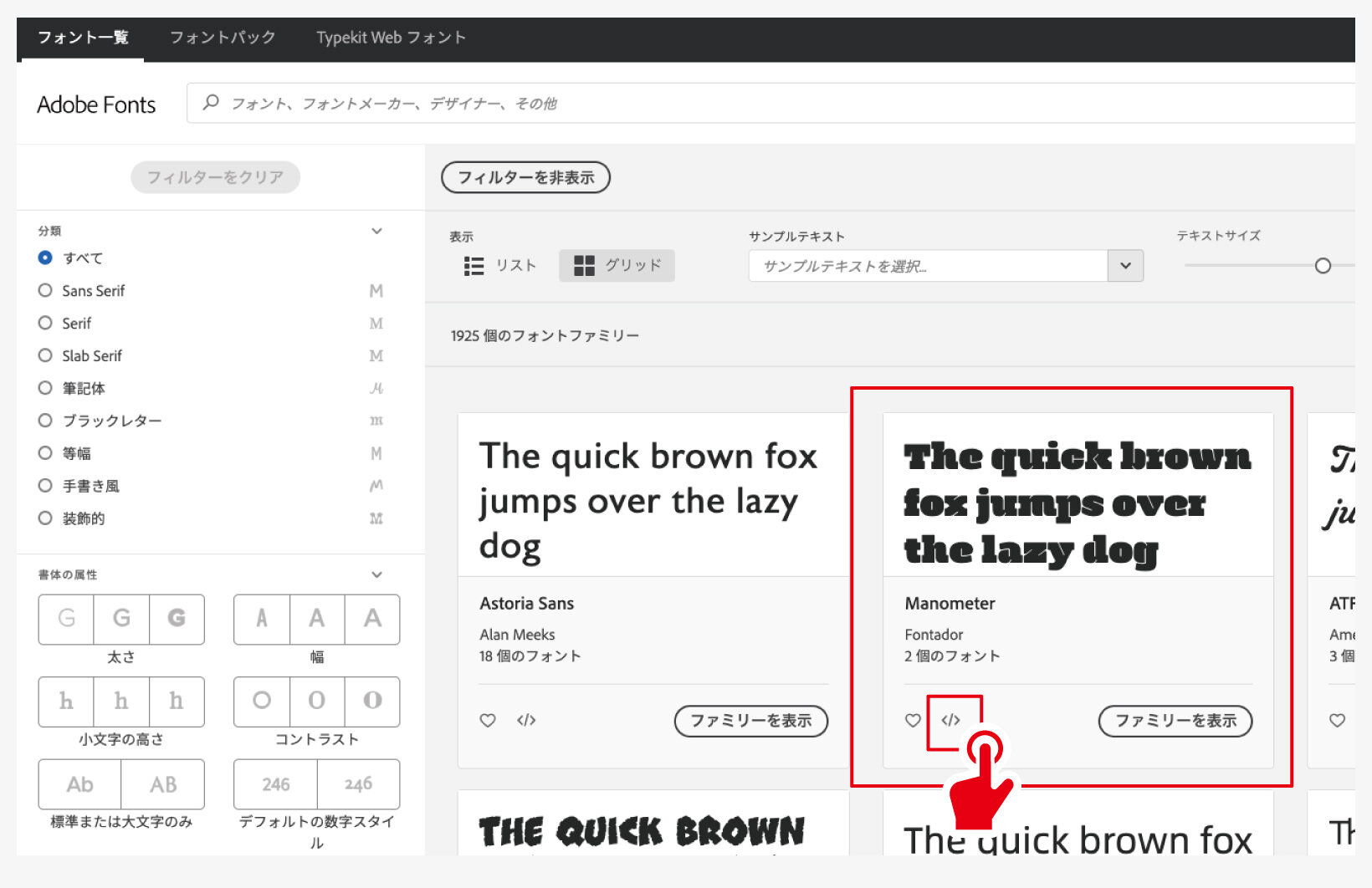The height and width of the screenshot is (888, 1372).
Task: Open the サンプルテキスト dropdown arrow
Action: tap(1125, 266)
